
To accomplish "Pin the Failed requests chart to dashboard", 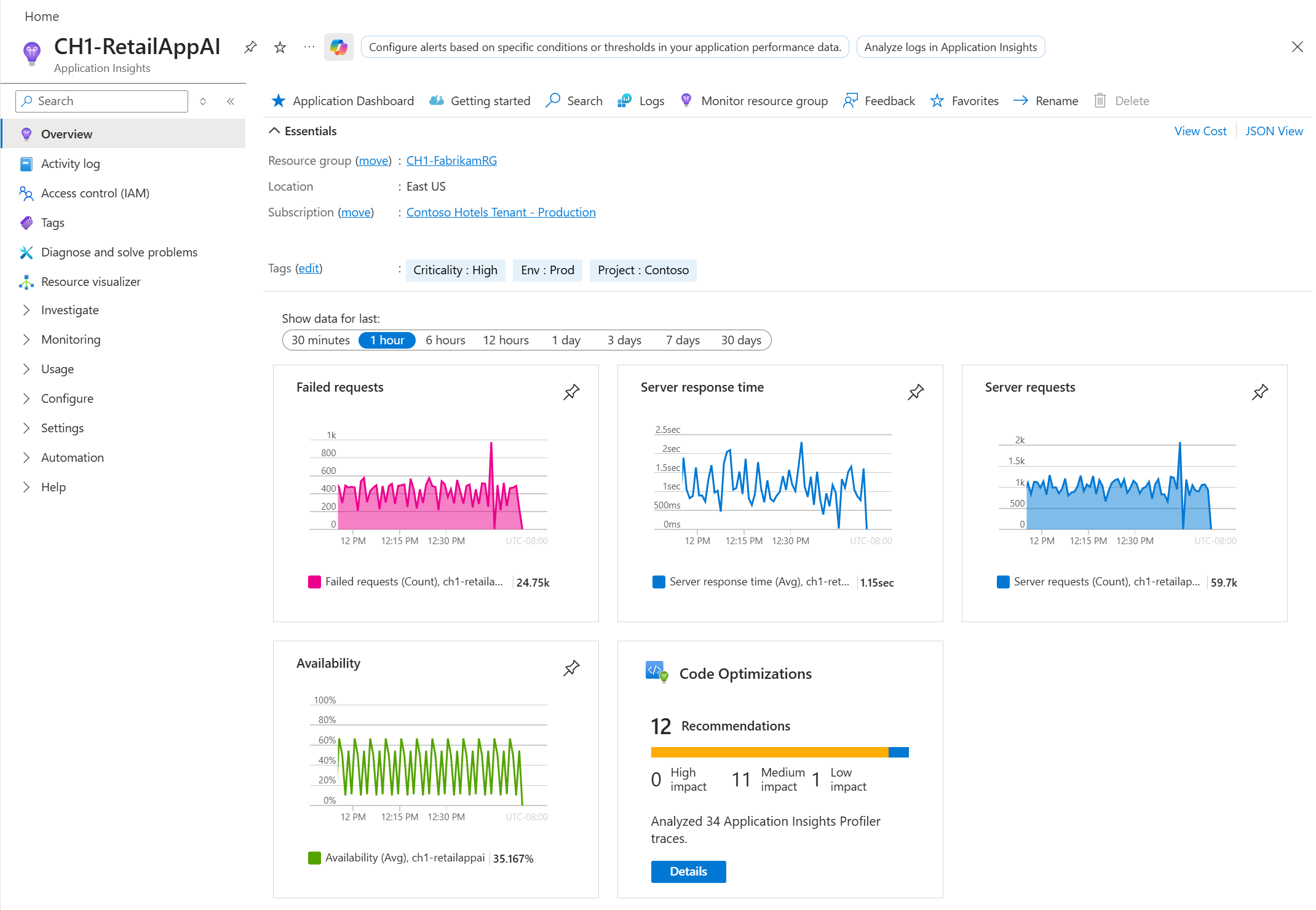I will [571, 392].
